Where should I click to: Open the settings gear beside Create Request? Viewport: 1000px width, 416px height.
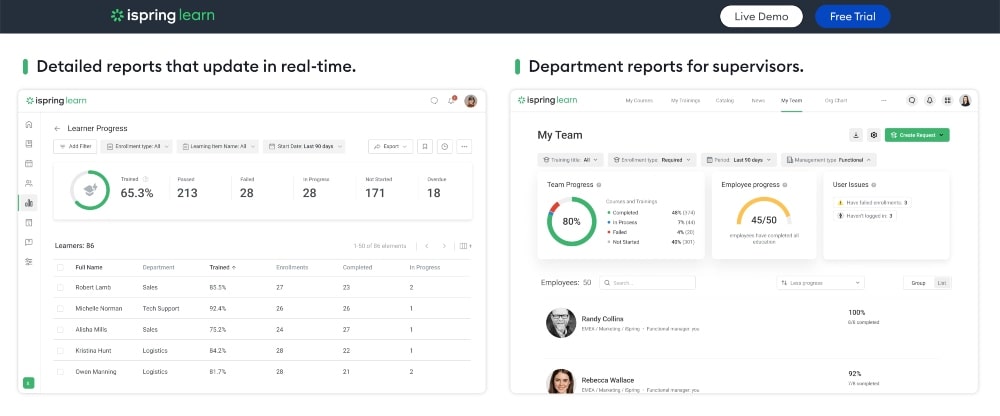tap(873, 135)
